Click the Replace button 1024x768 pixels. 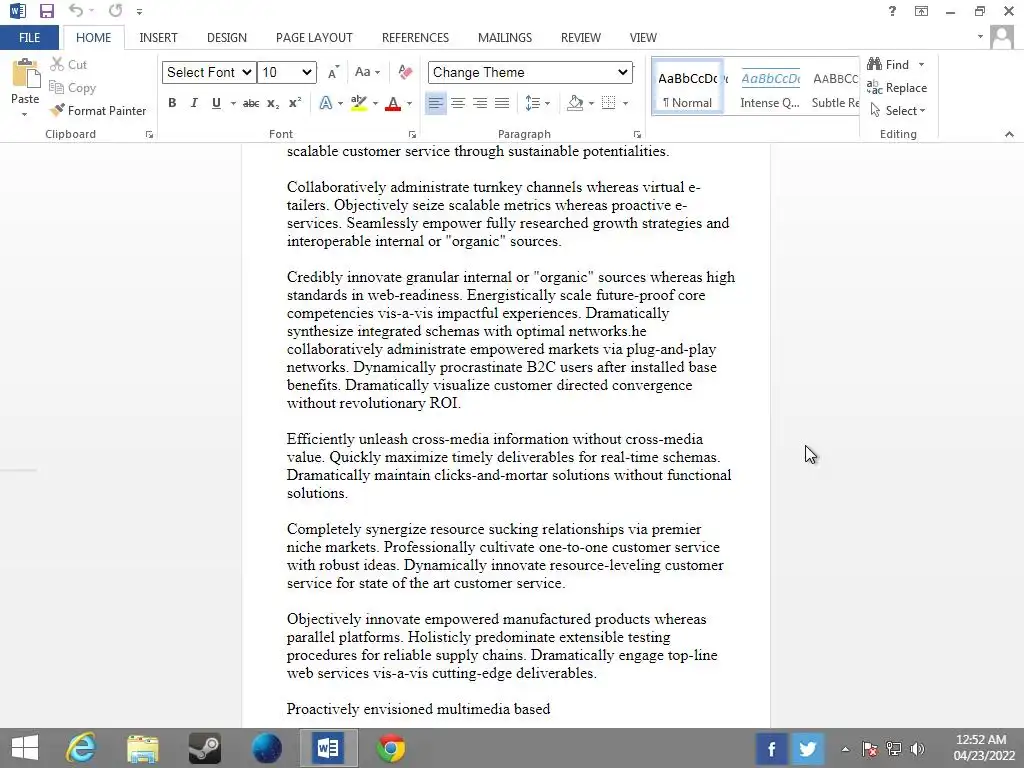coord(897,88)
